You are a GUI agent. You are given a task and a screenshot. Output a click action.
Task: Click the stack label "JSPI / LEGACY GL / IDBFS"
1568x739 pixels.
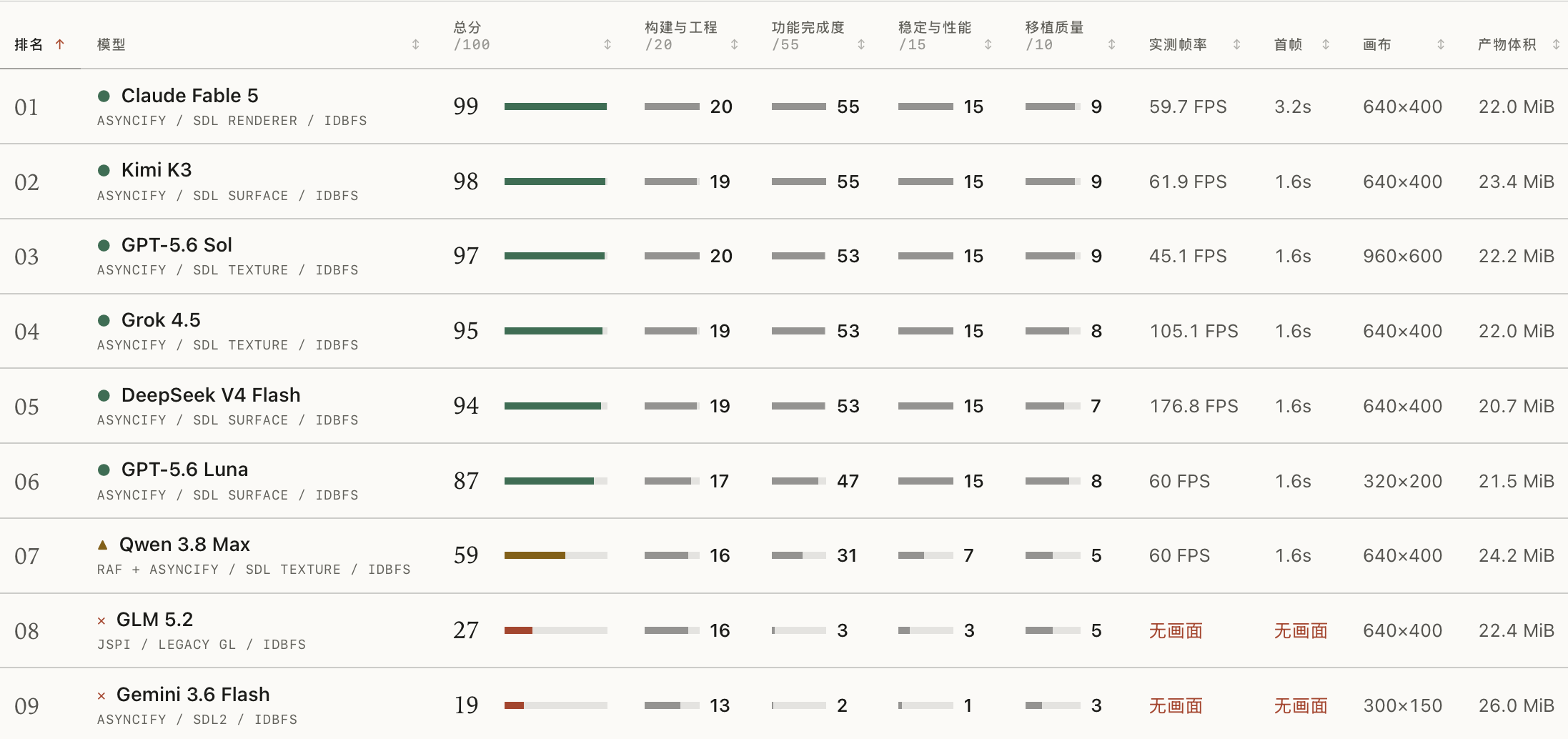pos(202,645)
